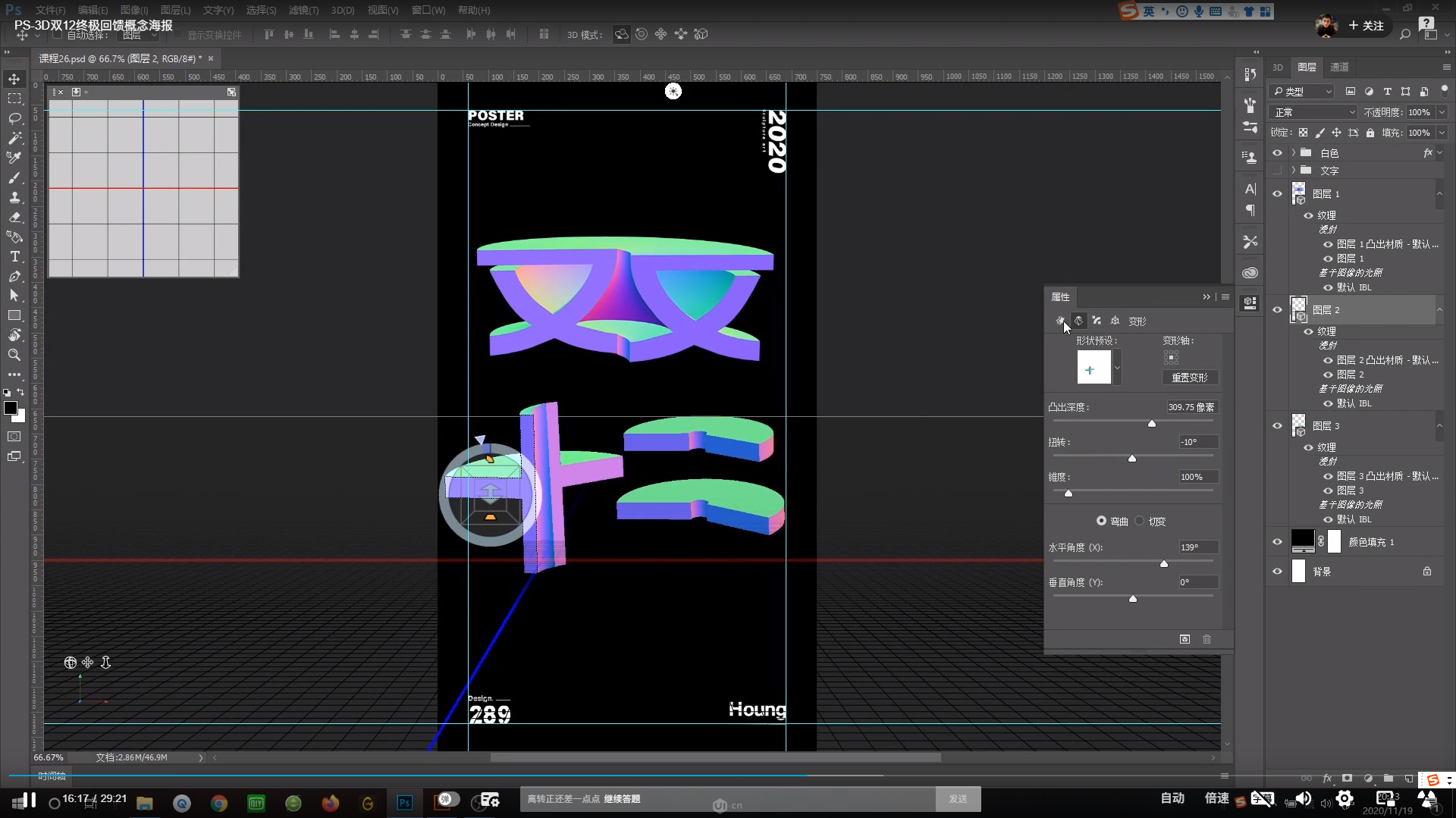Select the 弯曲 radio button
1456x818 pixels.
[1101, 521]
